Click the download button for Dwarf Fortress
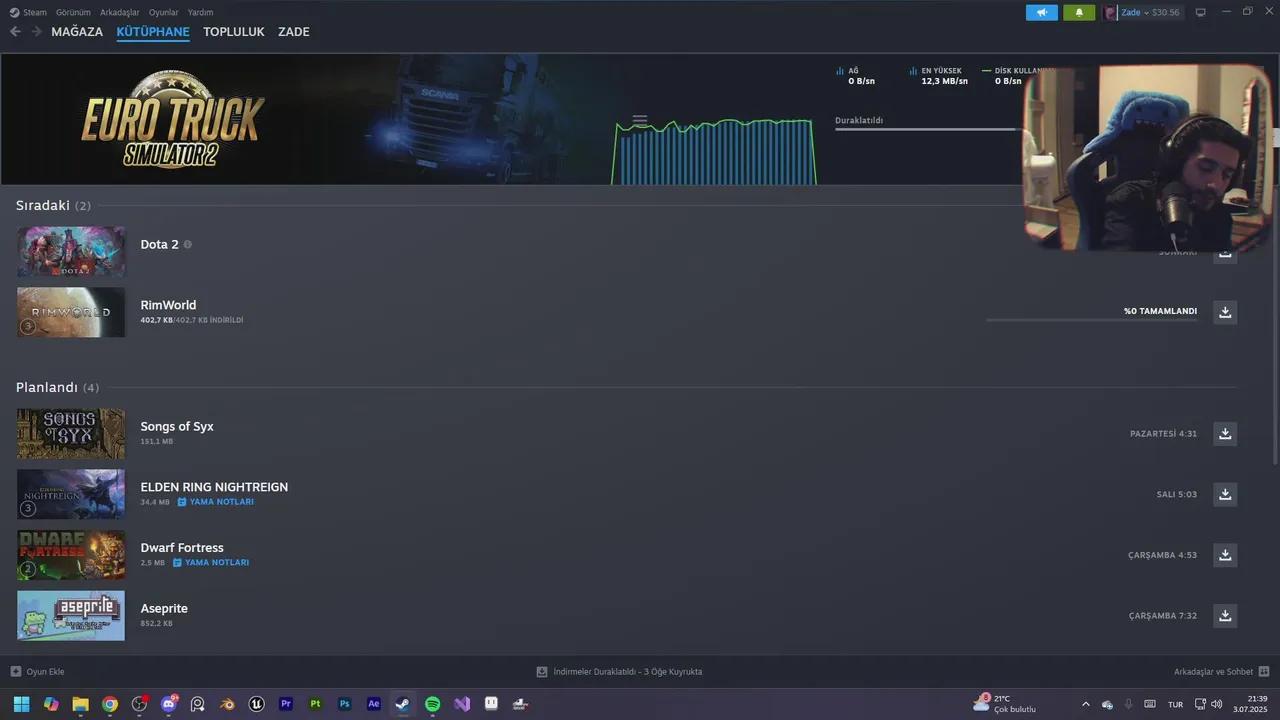The image size is (1280, 720). click(x=1225, y=555)
